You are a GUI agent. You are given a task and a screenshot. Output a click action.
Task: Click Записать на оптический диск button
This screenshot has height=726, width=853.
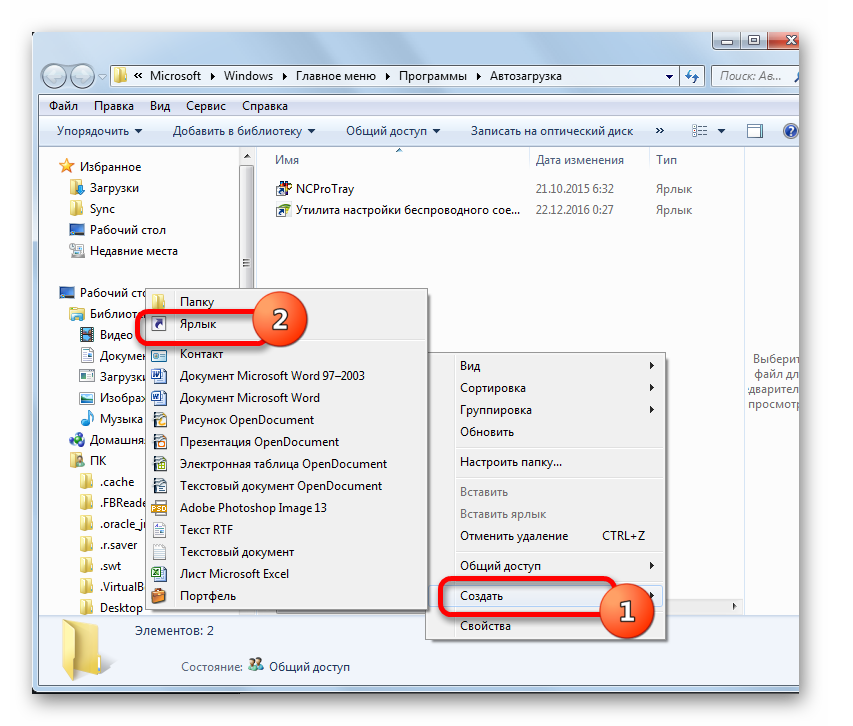pos(551,131)
